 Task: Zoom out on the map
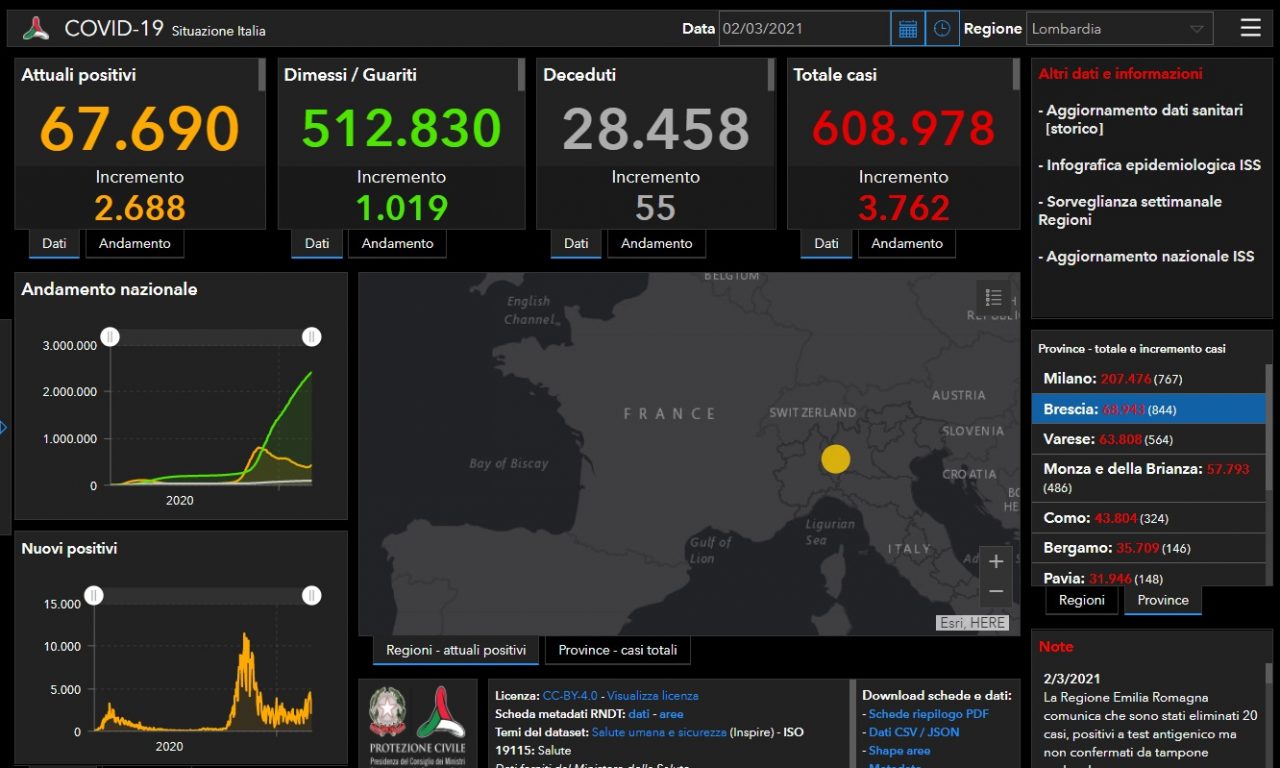[995, 591]
